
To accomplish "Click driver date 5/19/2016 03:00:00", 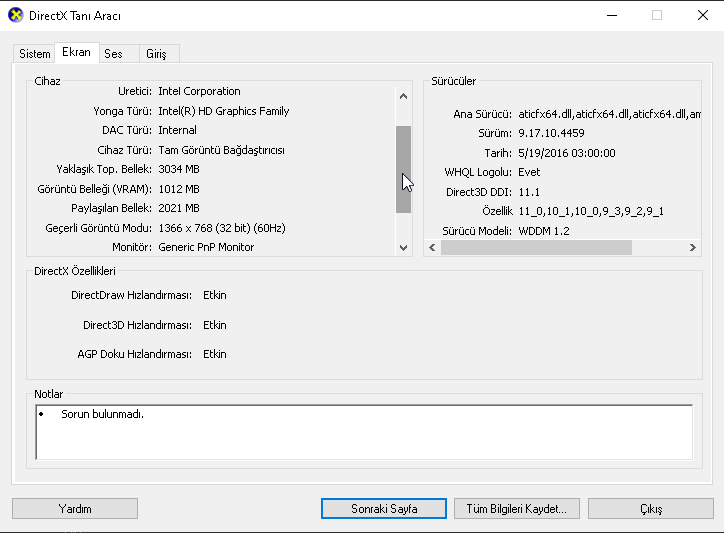I will click(567, 153).
